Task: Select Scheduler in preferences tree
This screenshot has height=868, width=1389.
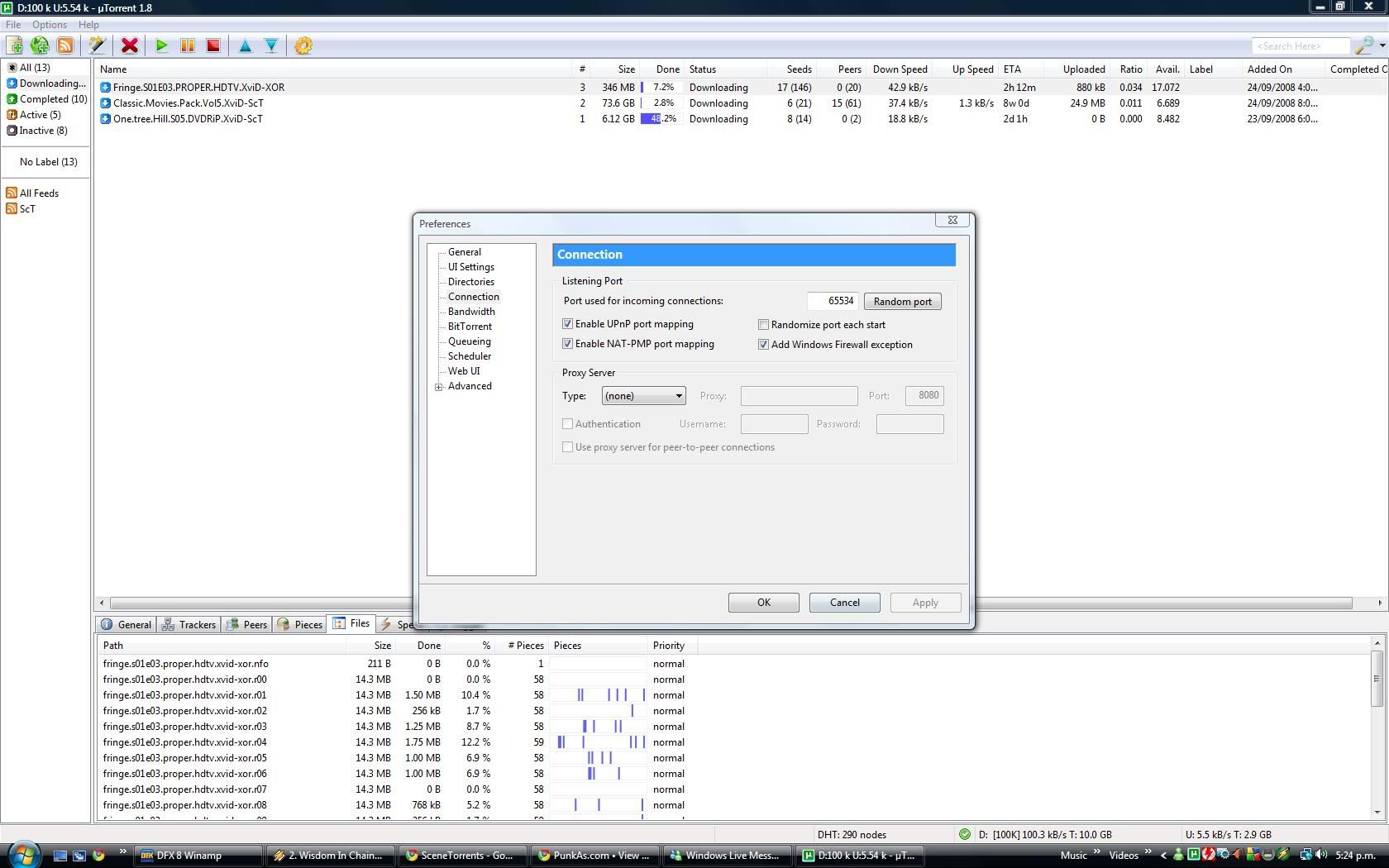Action: click(x=470, y=356)
